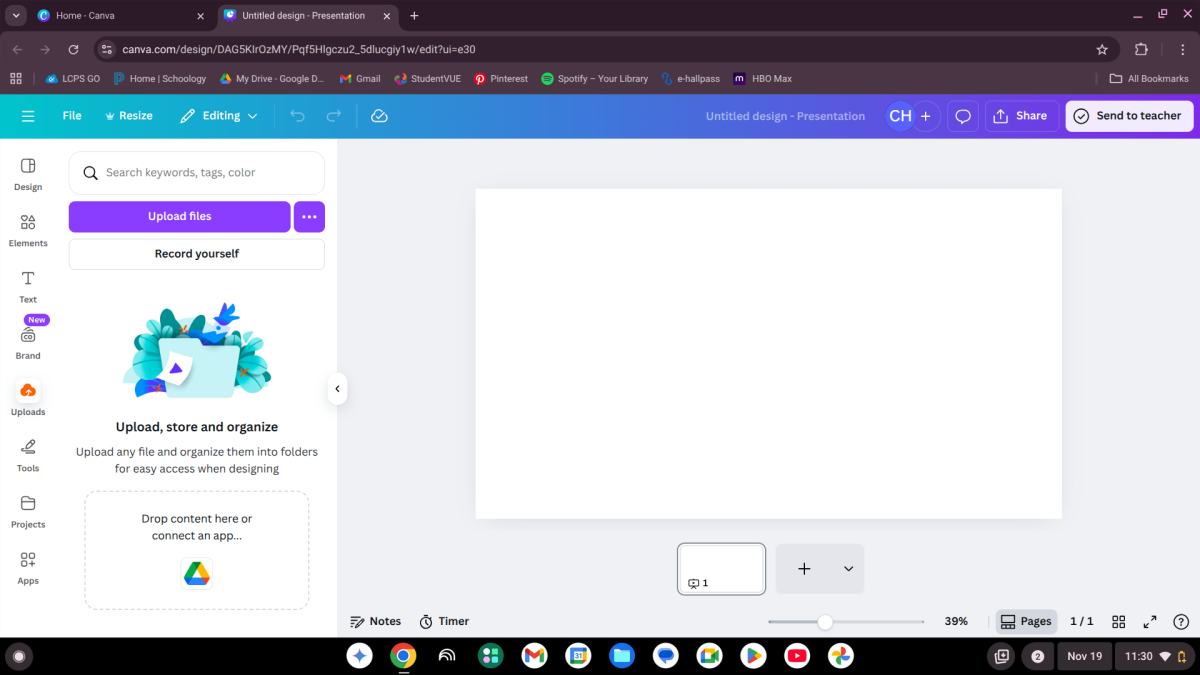
Task: Click the Undo arrow
Action: (x=297, y=116)
